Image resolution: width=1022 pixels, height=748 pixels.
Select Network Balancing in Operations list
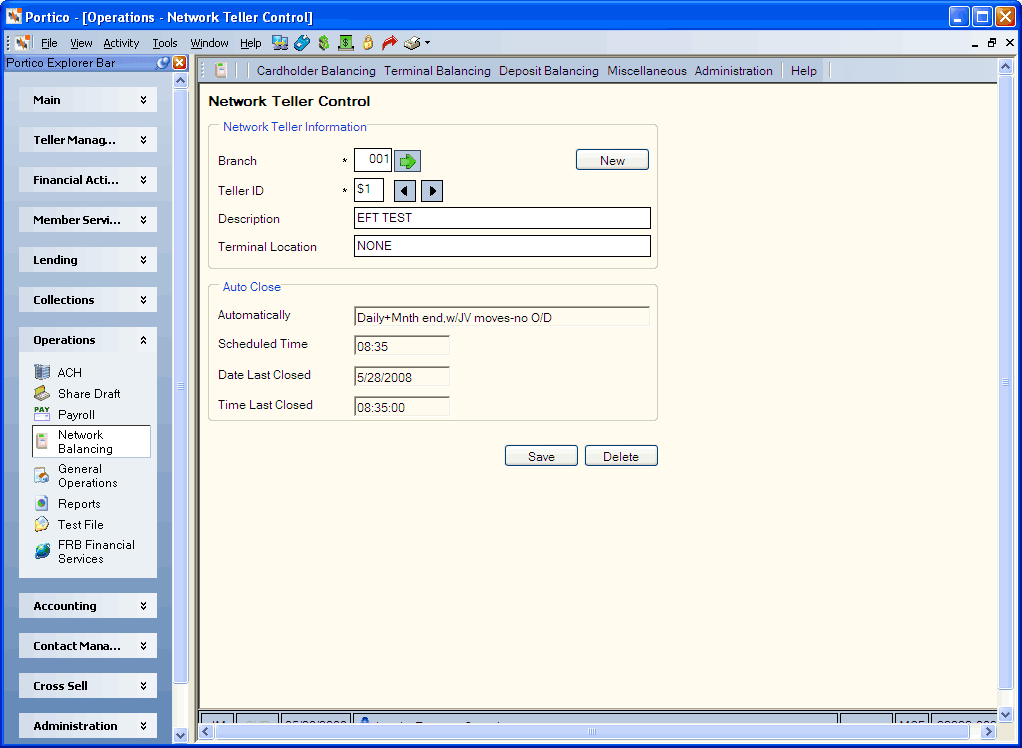coord(91,442)
